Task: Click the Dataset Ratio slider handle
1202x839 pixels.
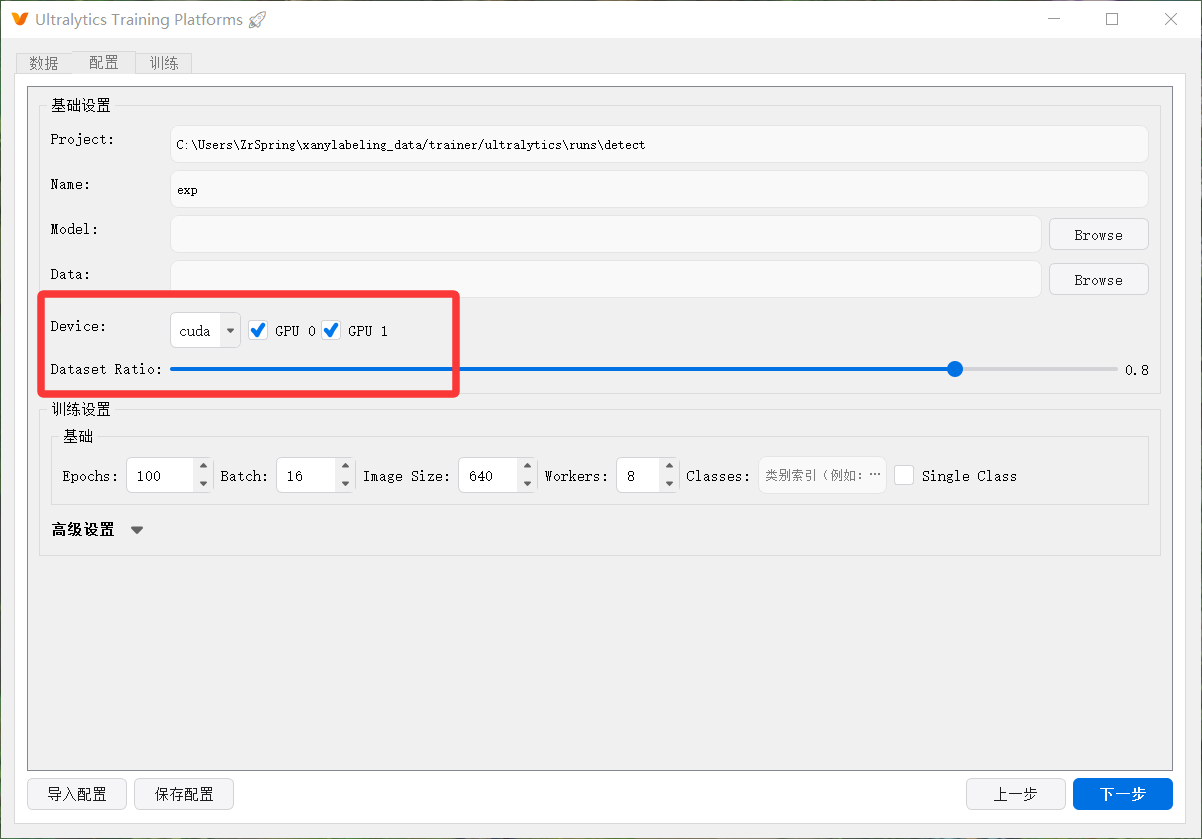Action: [x=955, y=369]
